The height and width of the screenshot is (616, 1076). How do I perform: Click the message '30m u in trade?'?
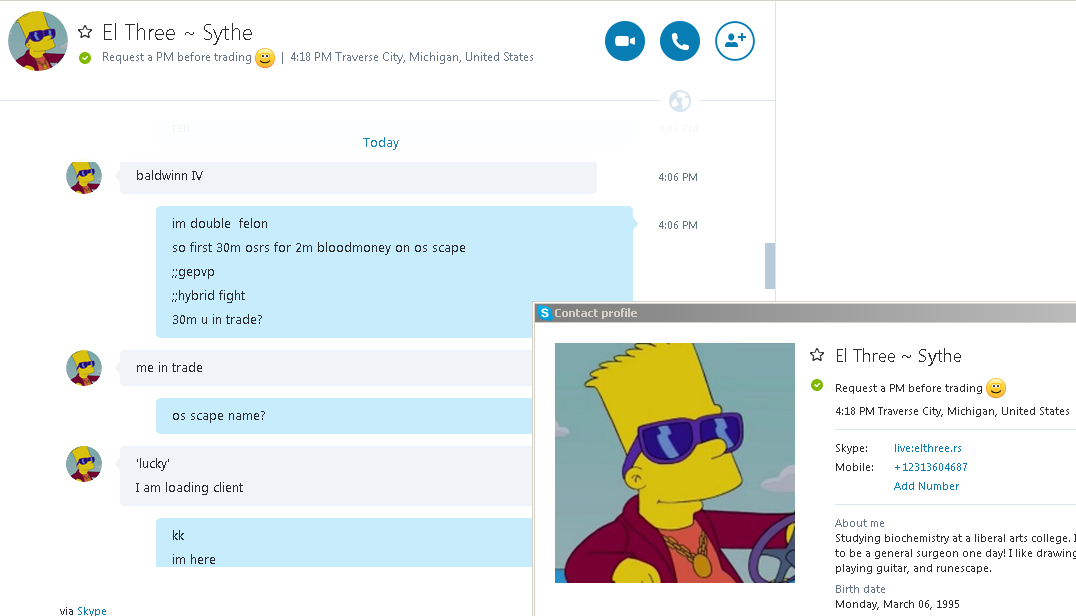(217, 320)
